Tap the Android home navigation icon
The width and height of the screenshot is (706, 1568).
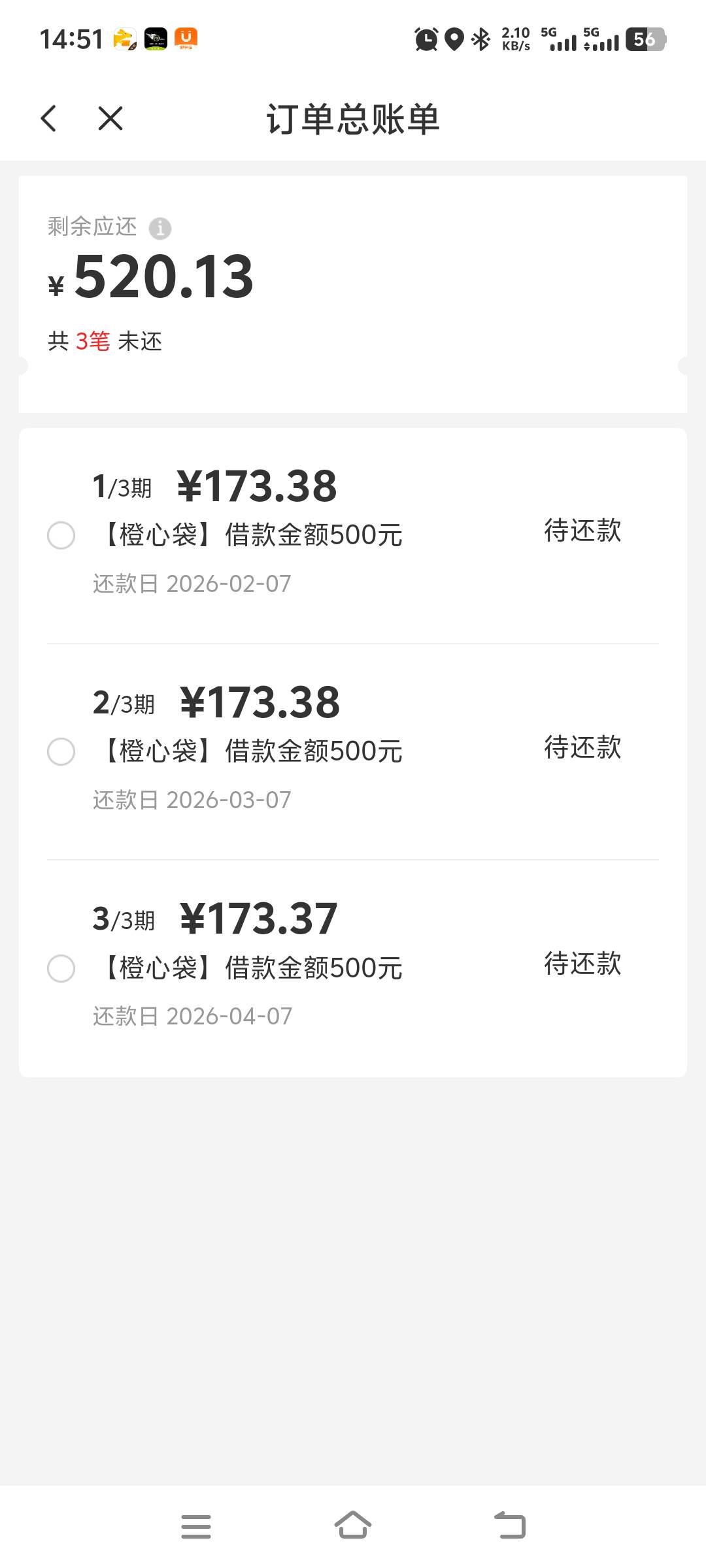click(353, 1526)
